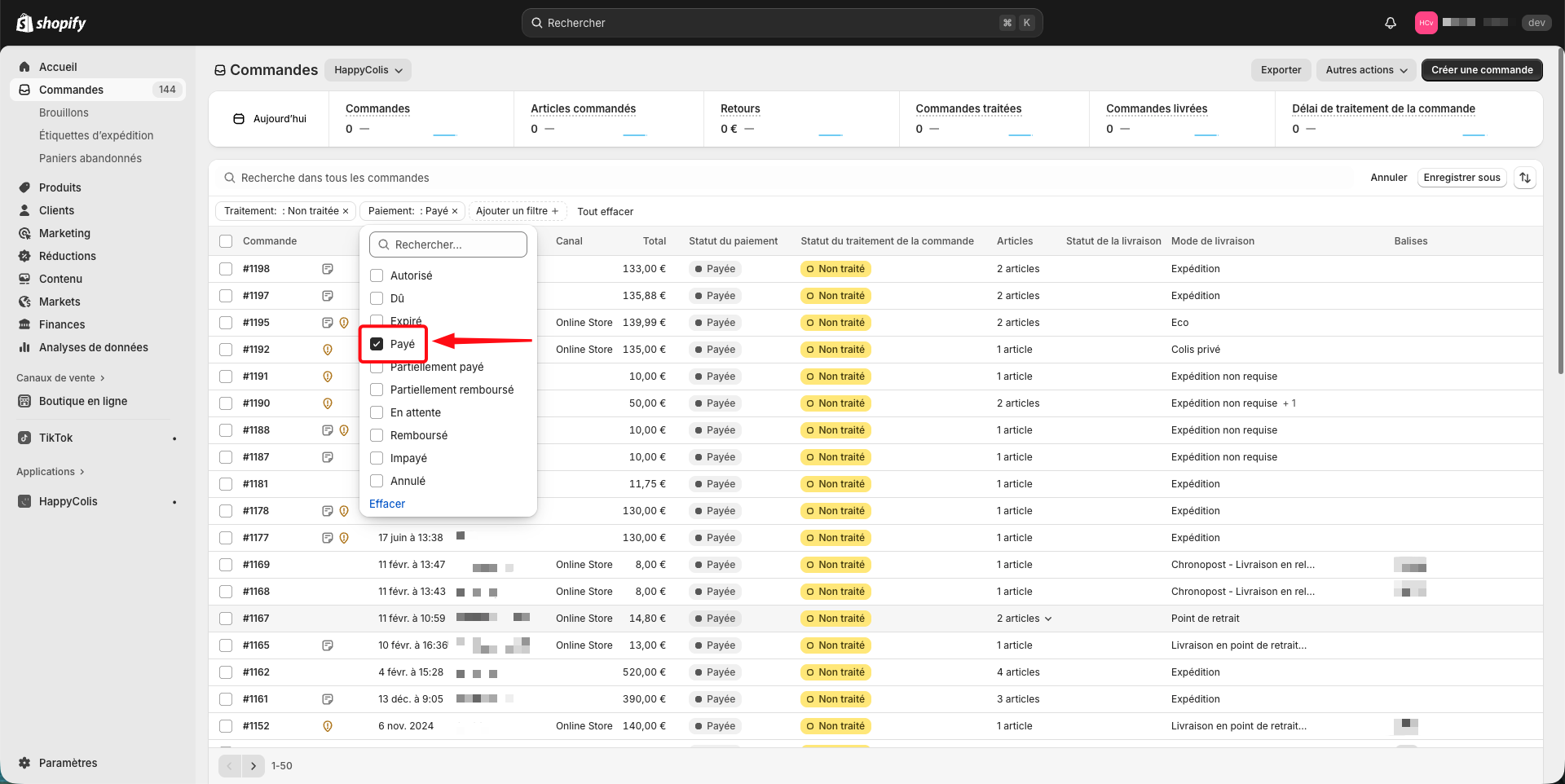1565x784 pixels.
Task: Remove the Paiement Payé filter chip
Action: point(455,211)
